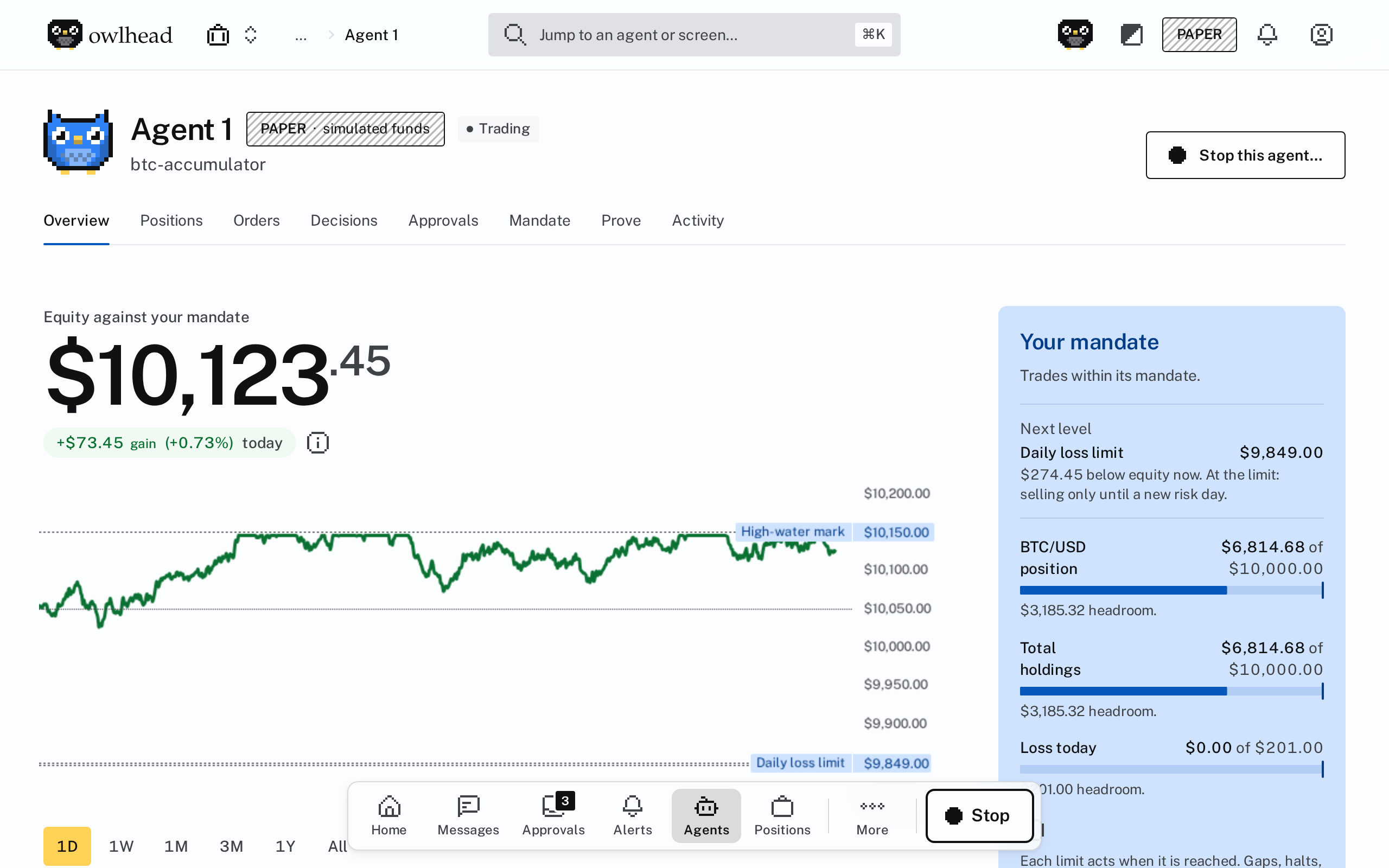The height and width of the screenshot is (868, 1389).
Task: Expand the More menu in dock
Action: coord(872,816)
